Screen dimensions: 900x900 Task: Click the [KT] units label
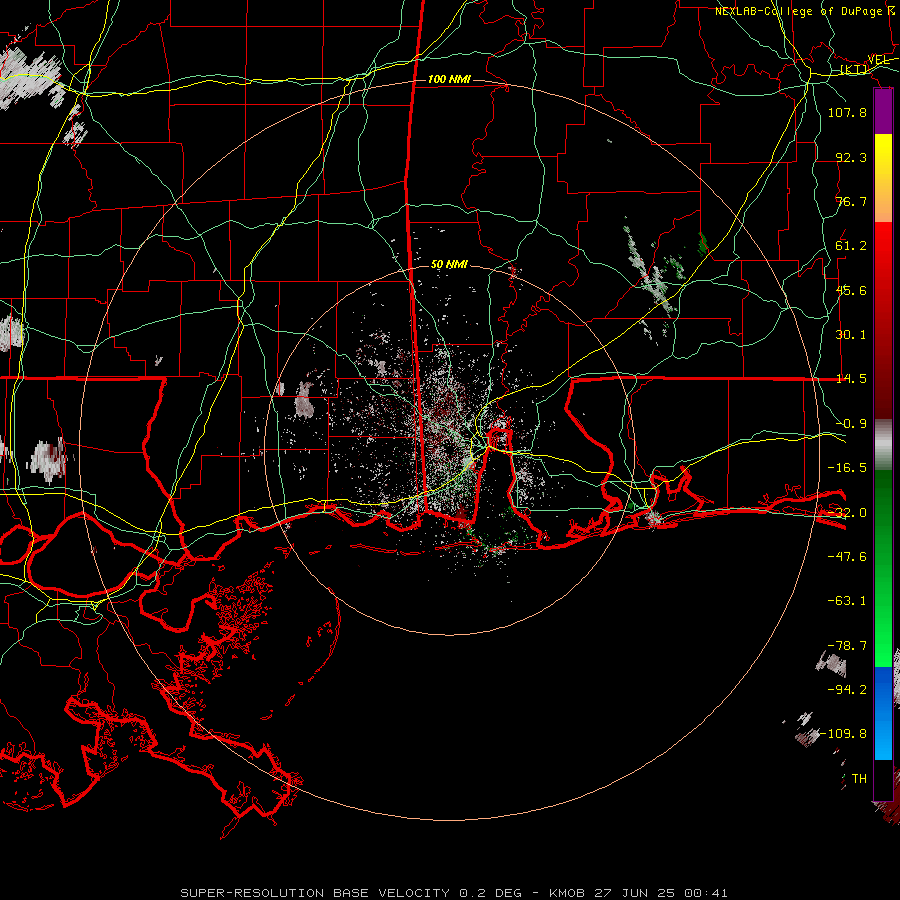(854, 69)
